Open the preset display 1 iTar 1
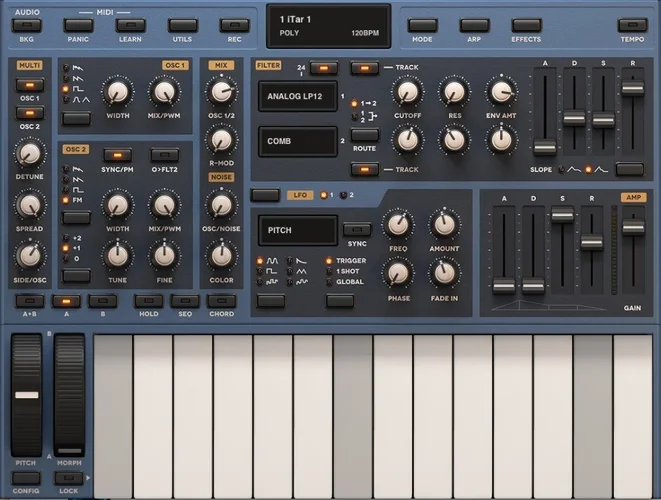 tap(329, 26)
